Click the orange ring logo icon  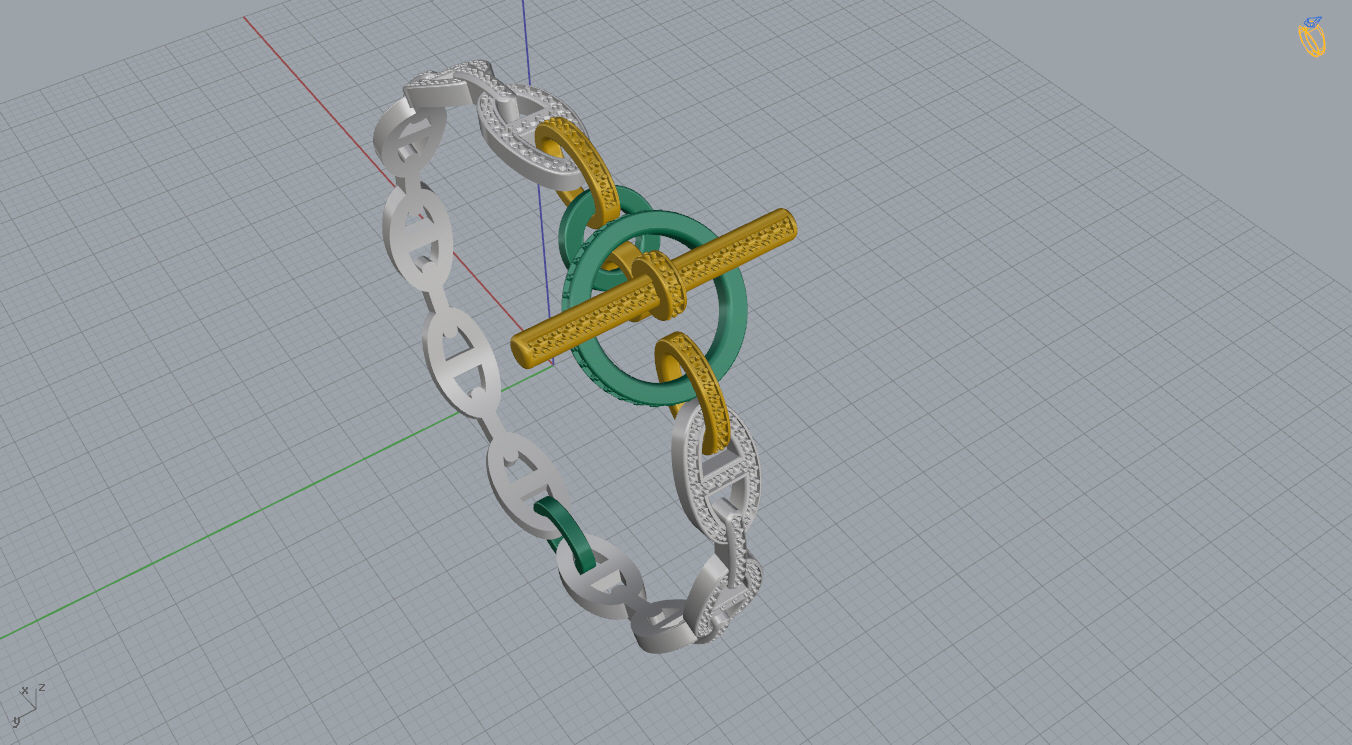(1311, 37)
